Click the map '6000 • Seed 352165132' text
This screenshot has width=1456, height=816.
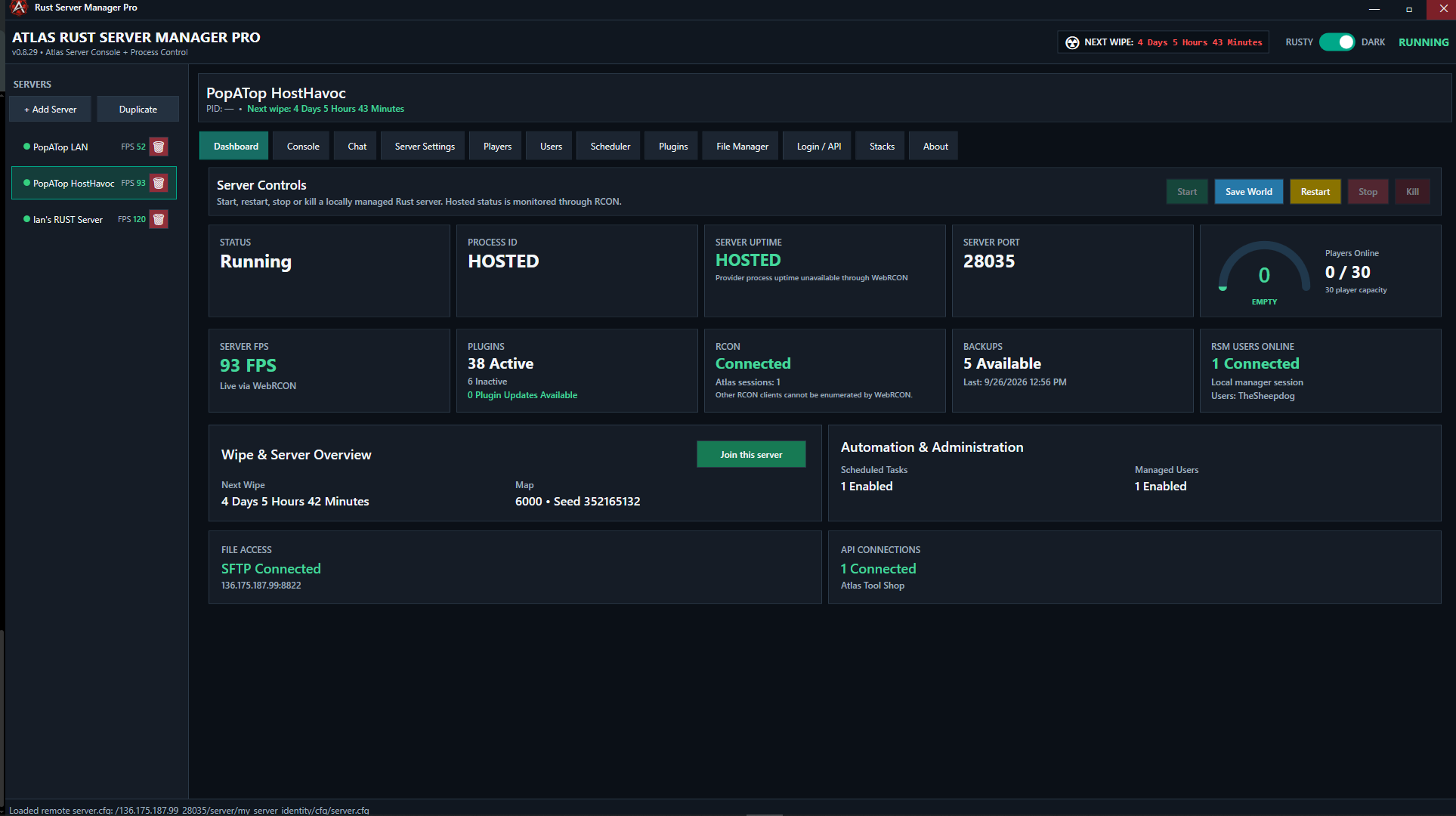click(x=577, y=502)
